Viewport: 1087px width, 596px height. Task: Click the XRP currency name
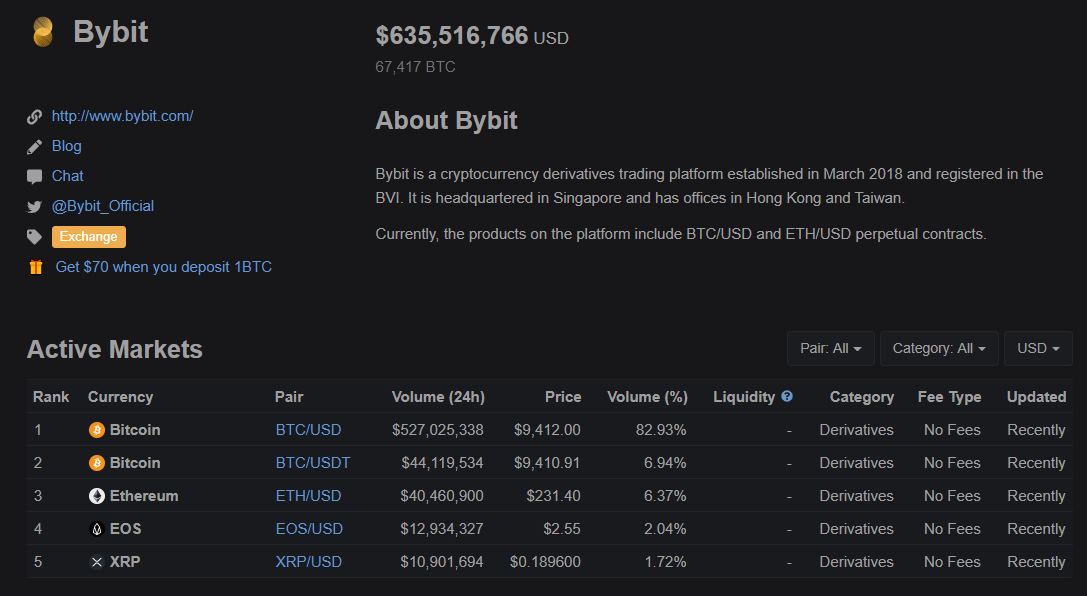(x=125, y=562)
